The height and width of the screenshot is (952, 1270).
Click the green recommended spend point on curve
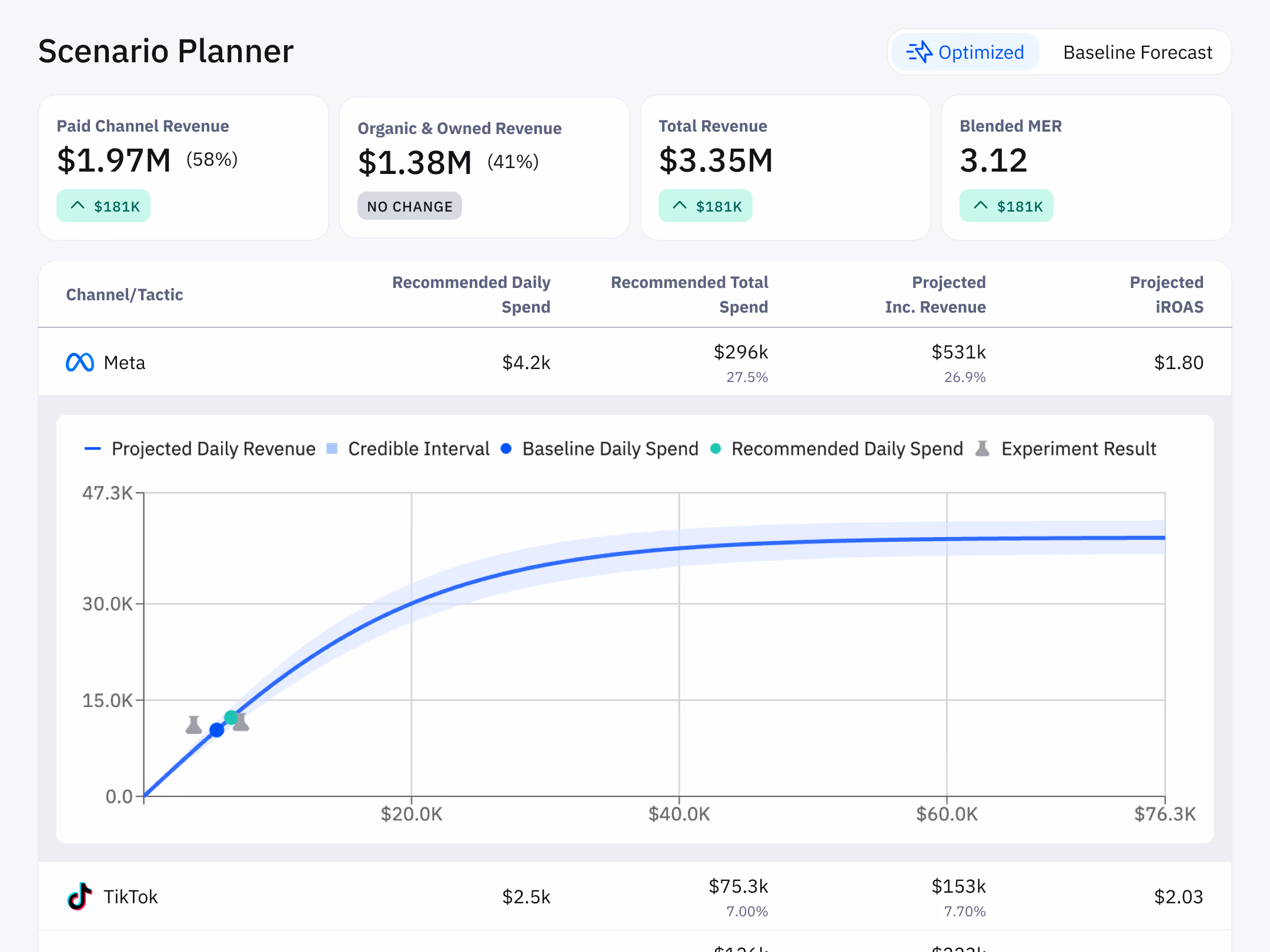(x=231, y=718)
